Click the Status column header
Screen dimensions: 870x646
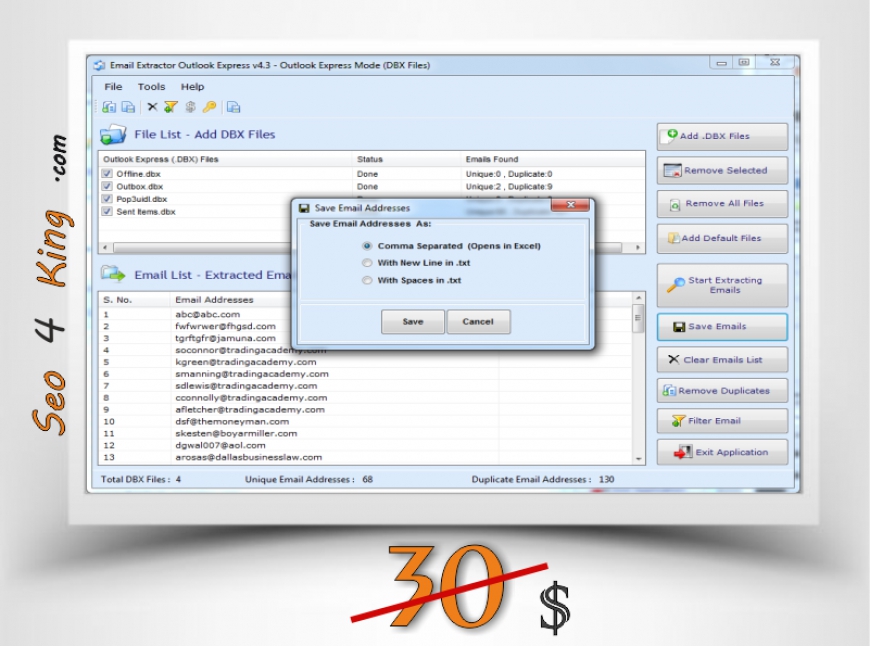click(x=406, y=159)
